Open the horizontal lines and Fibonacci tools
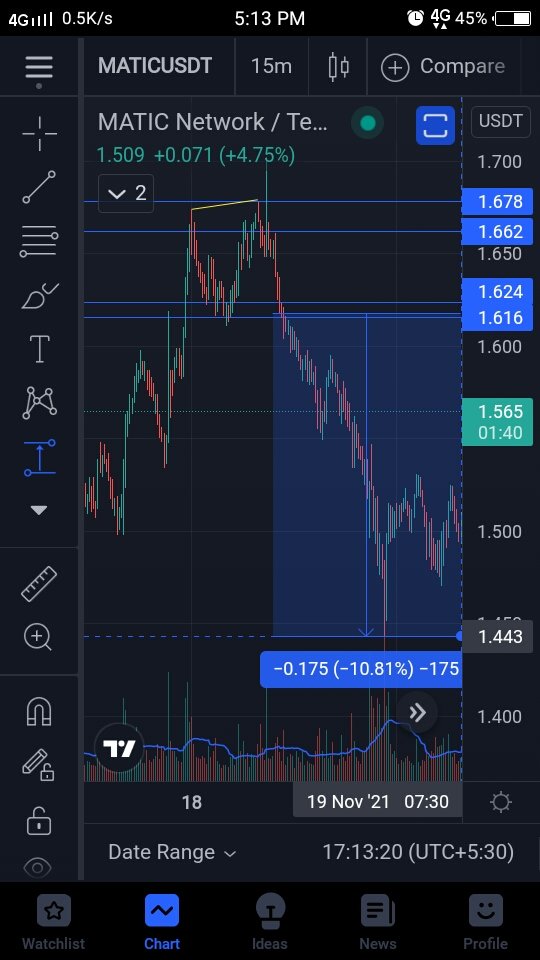540x960 pixels. click(x=39, y=241)
